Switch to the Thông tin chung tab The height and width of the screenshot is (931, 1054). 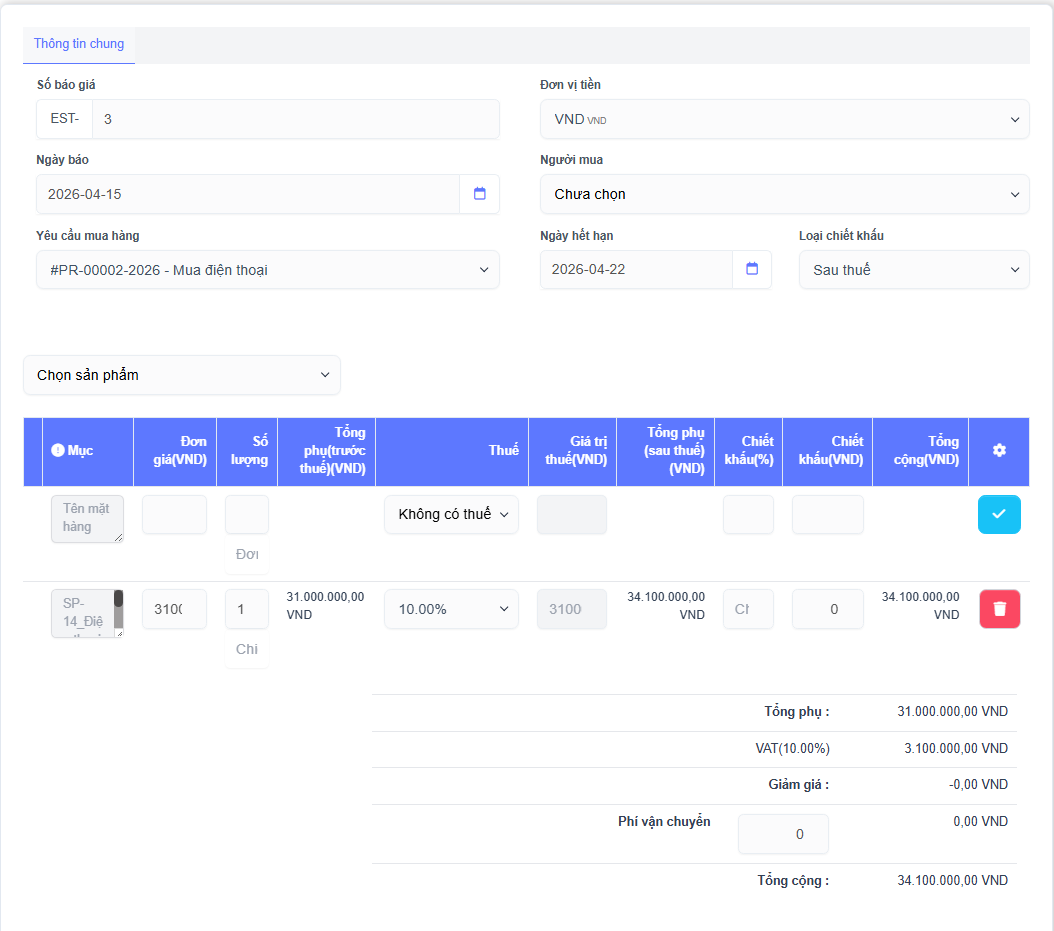79,44
